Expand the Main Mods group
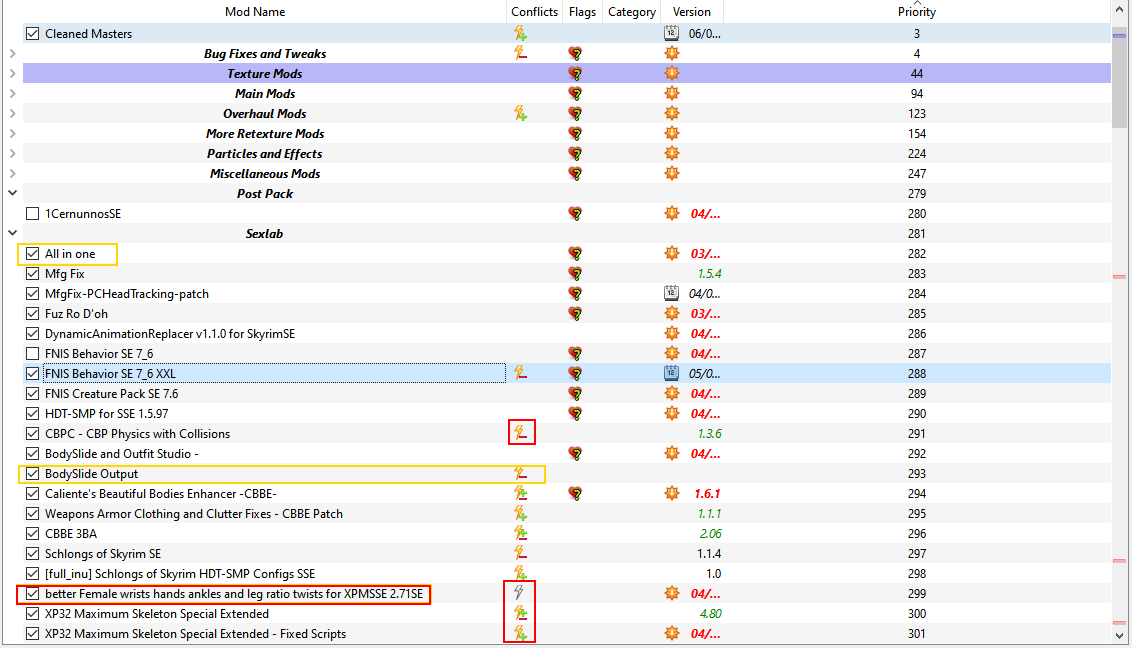 coord(12,93)
